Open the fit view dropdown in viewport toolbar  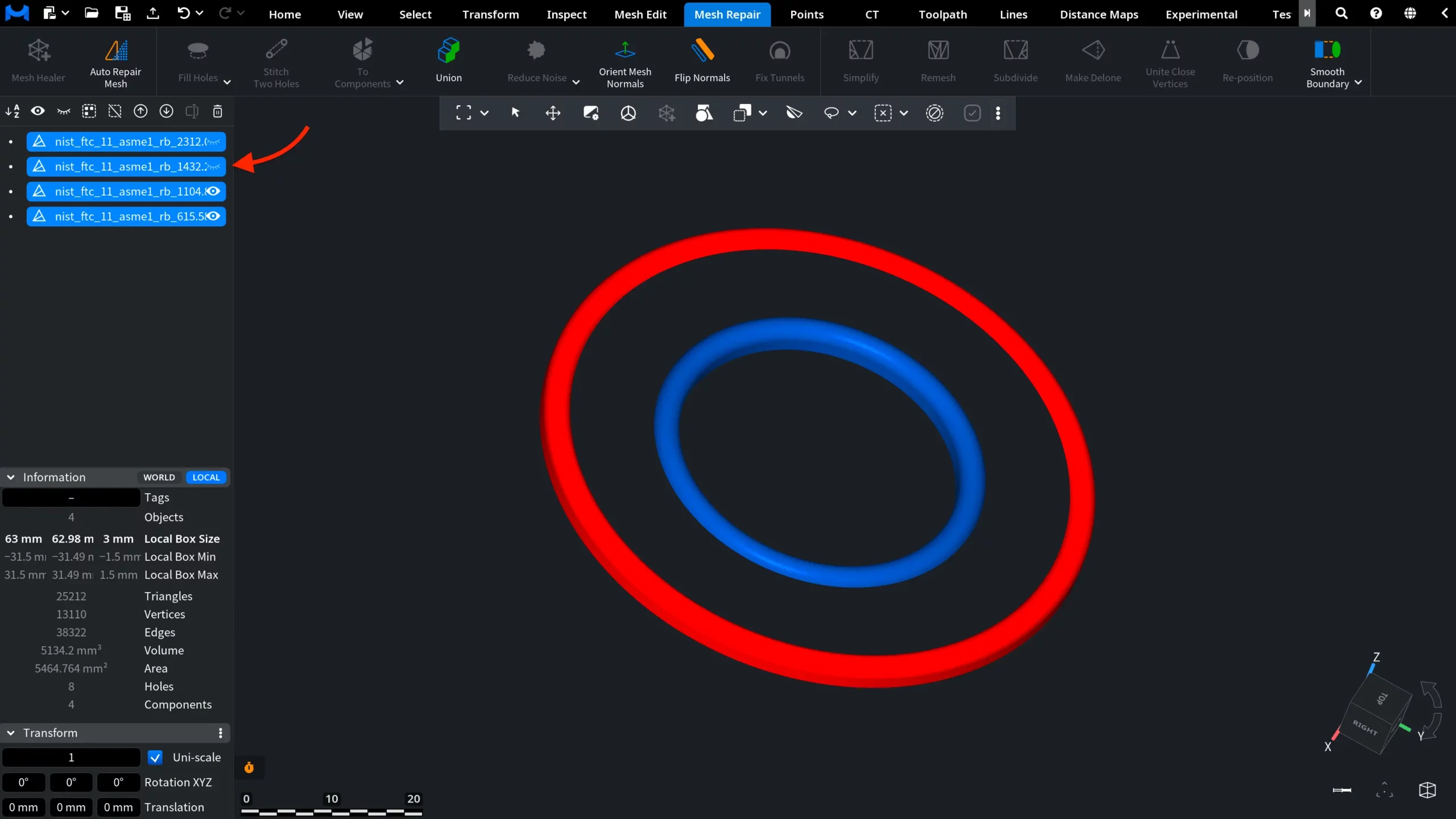[x=484, y=113]
